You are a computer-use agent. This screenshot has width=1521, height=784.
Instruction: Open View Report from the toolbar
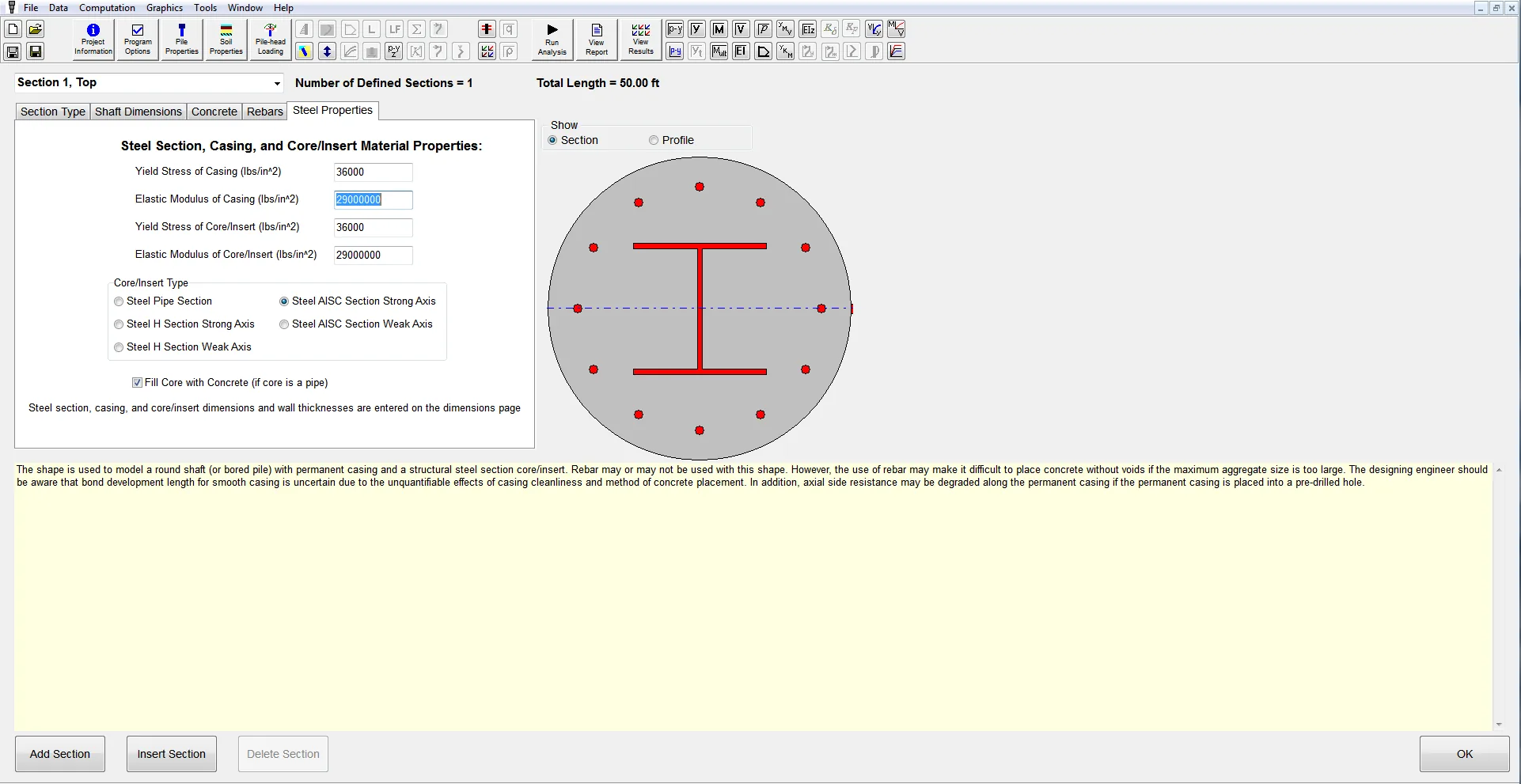(x=597, y=40)
